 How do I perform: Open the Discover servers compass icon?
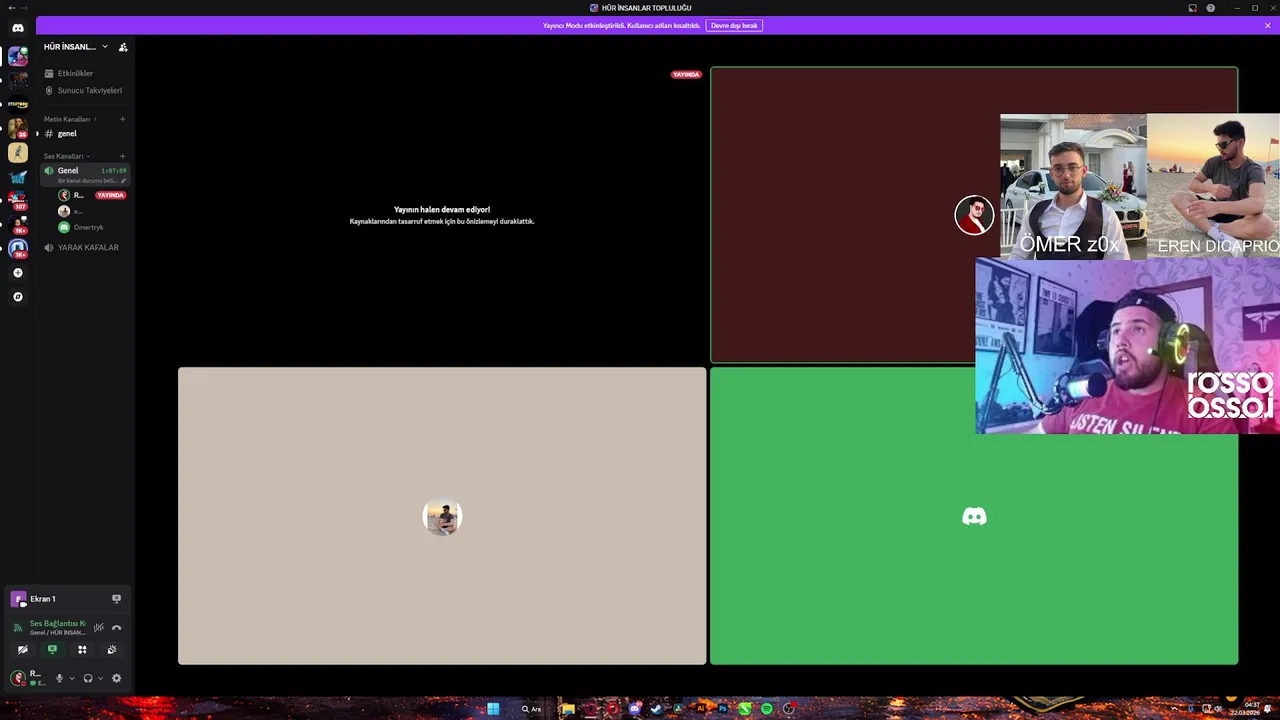(18, 297)
